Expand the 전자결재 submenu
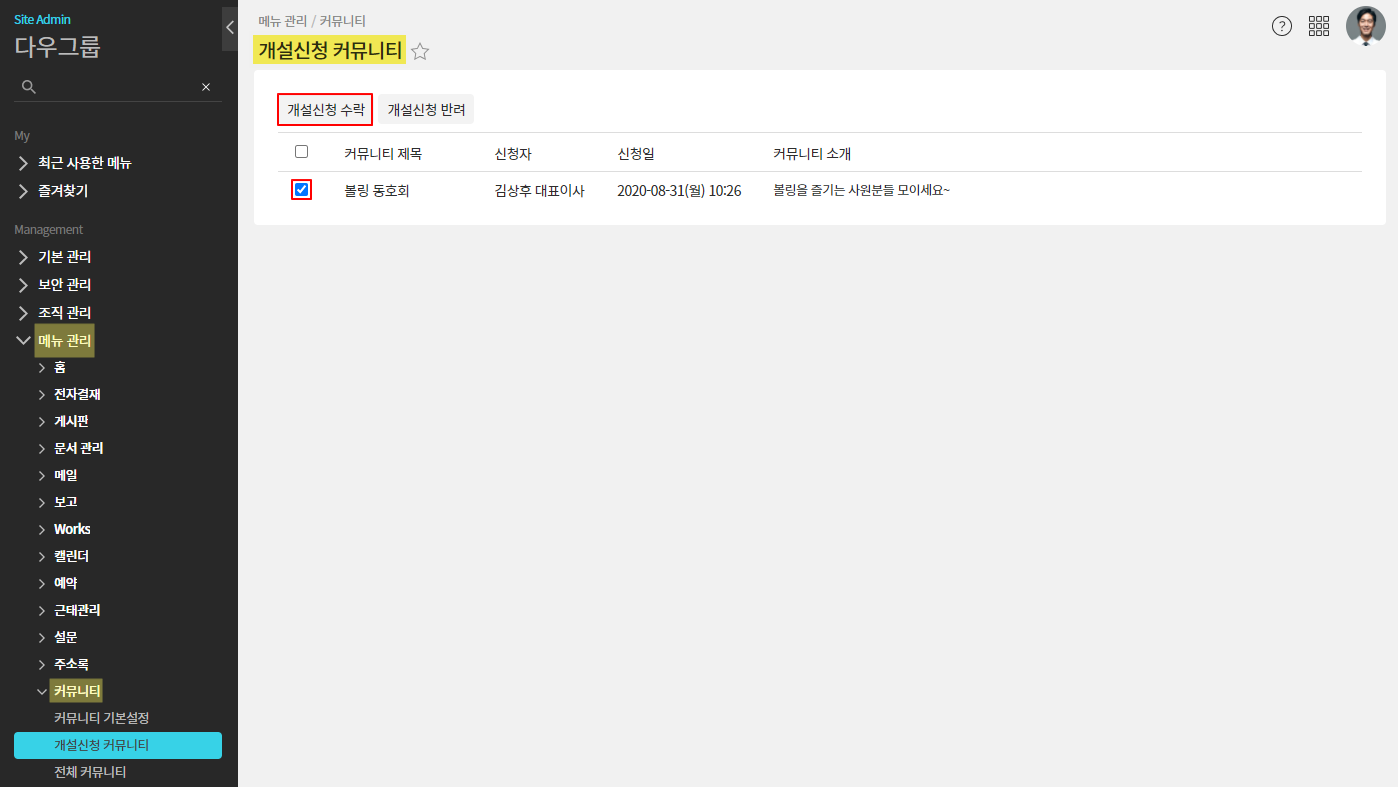The width and height of the screenshot is (1398, 787). pos(77,394)
